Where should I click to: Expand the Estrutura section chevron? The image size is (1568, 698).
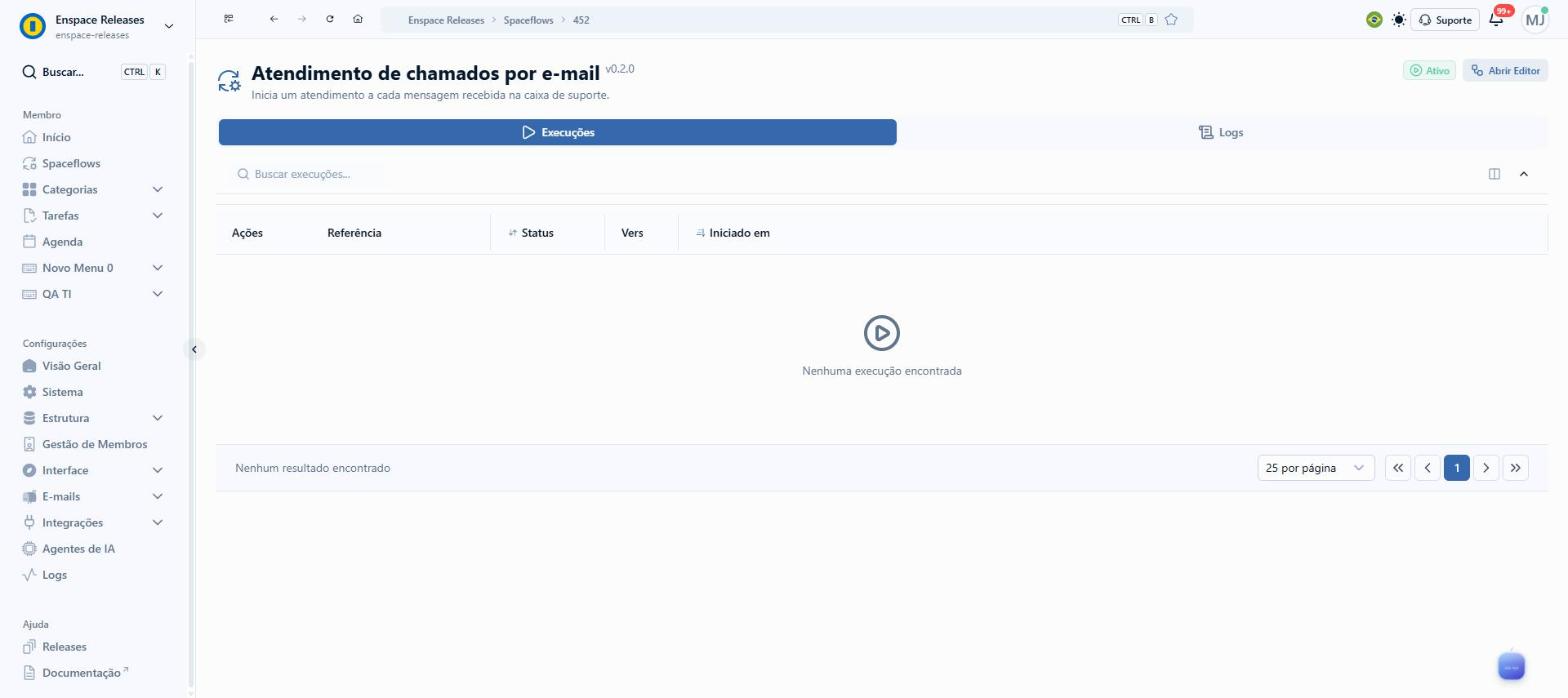coord(157,418)
